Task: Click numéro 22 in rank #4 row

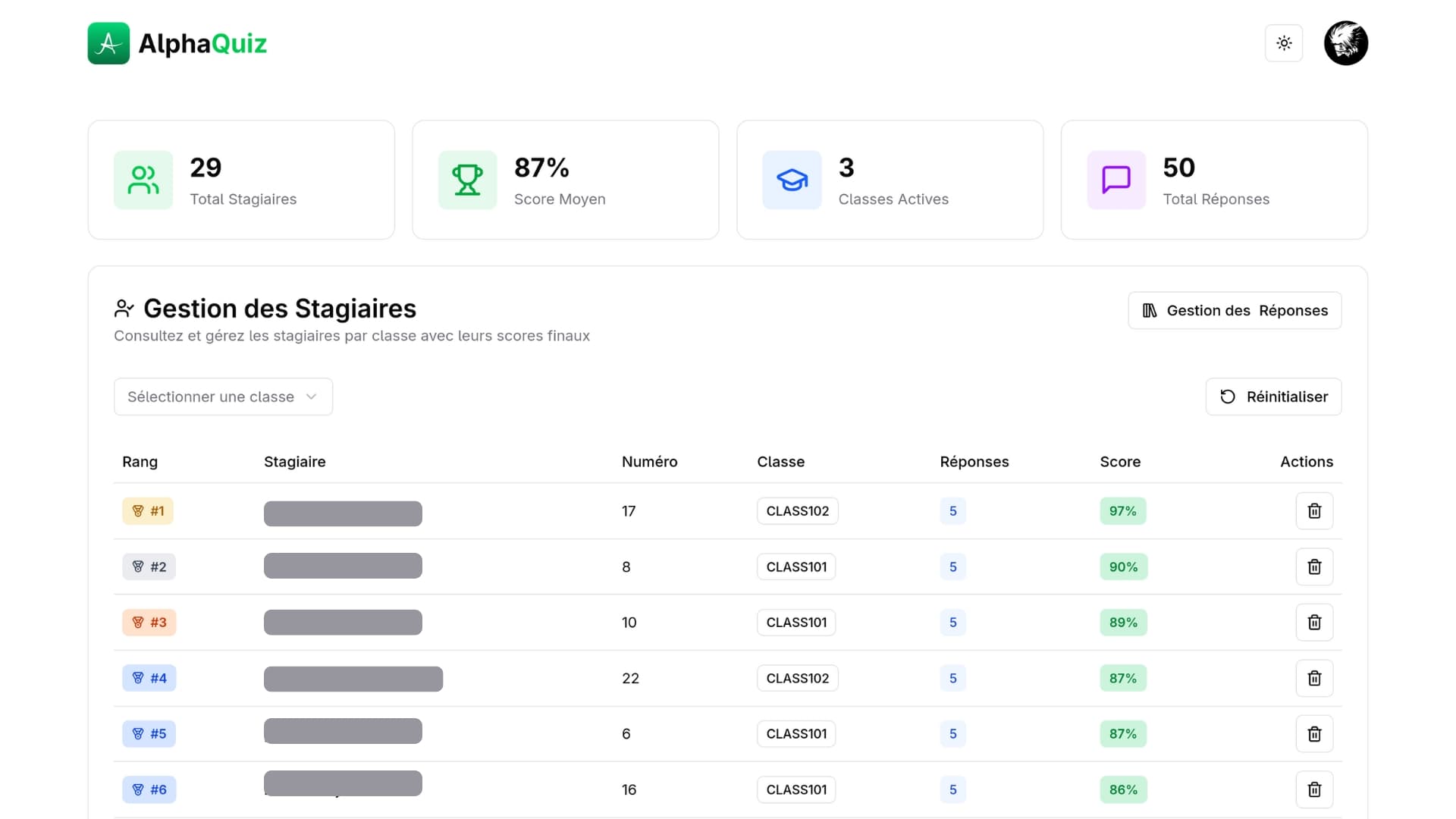Action: click(630, 678)
